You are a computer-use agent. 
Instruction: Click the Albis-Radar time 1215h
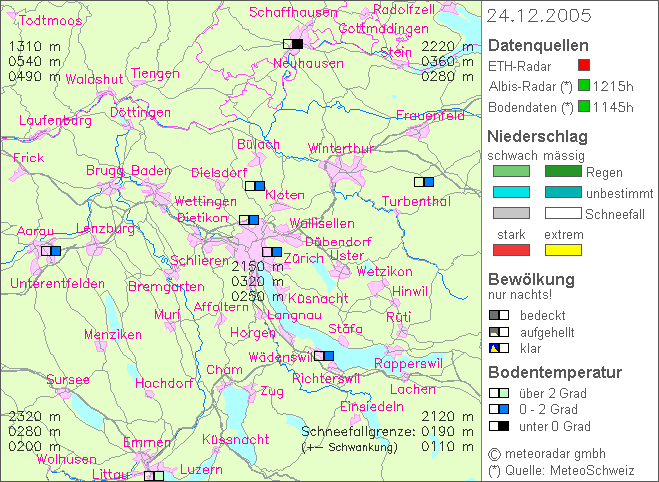[x=613, y=86]
